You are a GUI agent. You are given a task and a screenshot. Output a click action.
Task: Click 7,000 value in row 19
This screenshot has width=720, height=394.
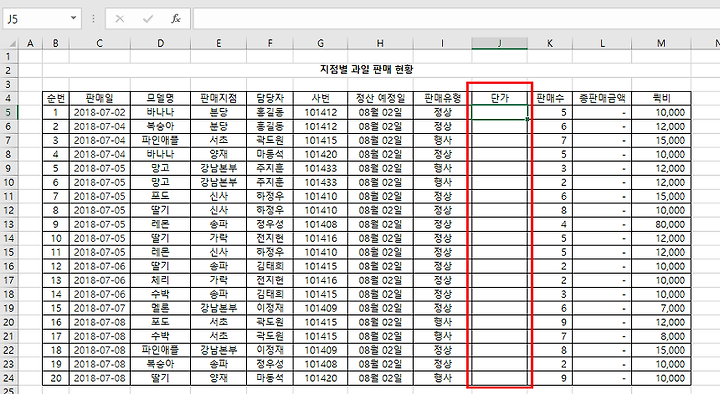661,308
